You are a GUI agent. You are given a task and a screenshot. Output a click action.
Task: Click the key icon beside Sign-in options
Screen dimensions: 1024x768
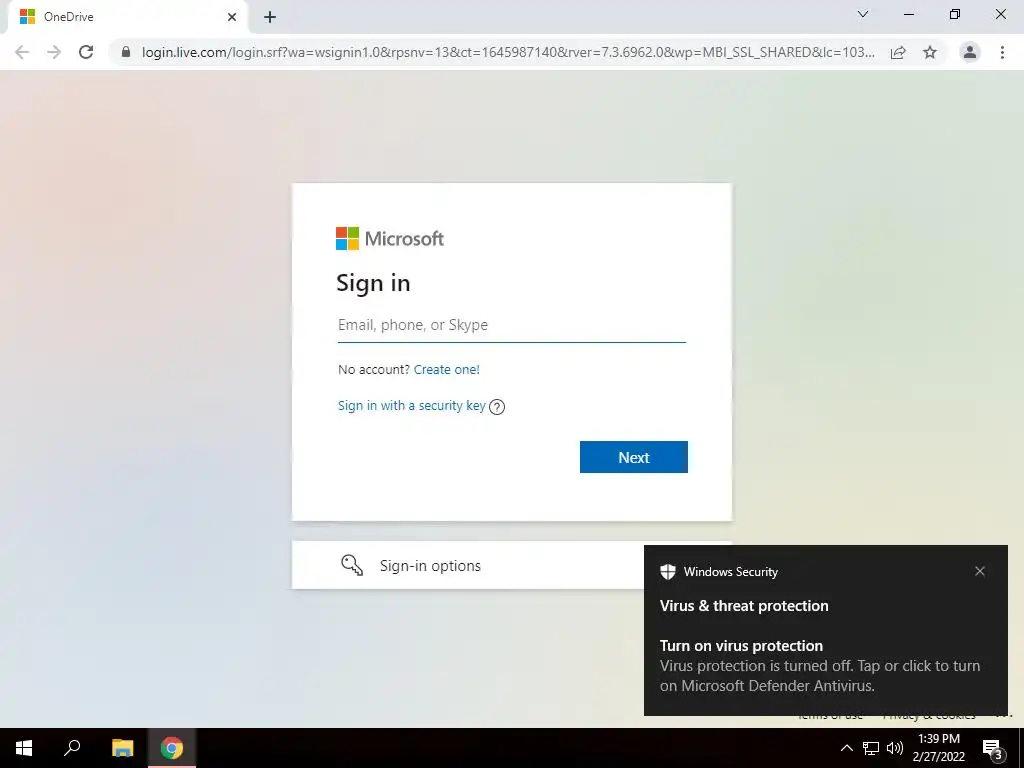pyautogui.click(x=352, y=565)
